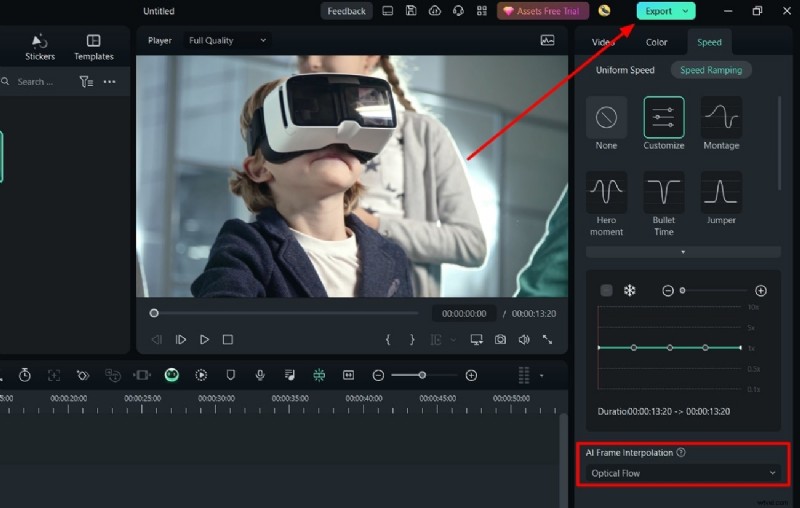
Task: Open the Video tab
Action: coord(603,42)
